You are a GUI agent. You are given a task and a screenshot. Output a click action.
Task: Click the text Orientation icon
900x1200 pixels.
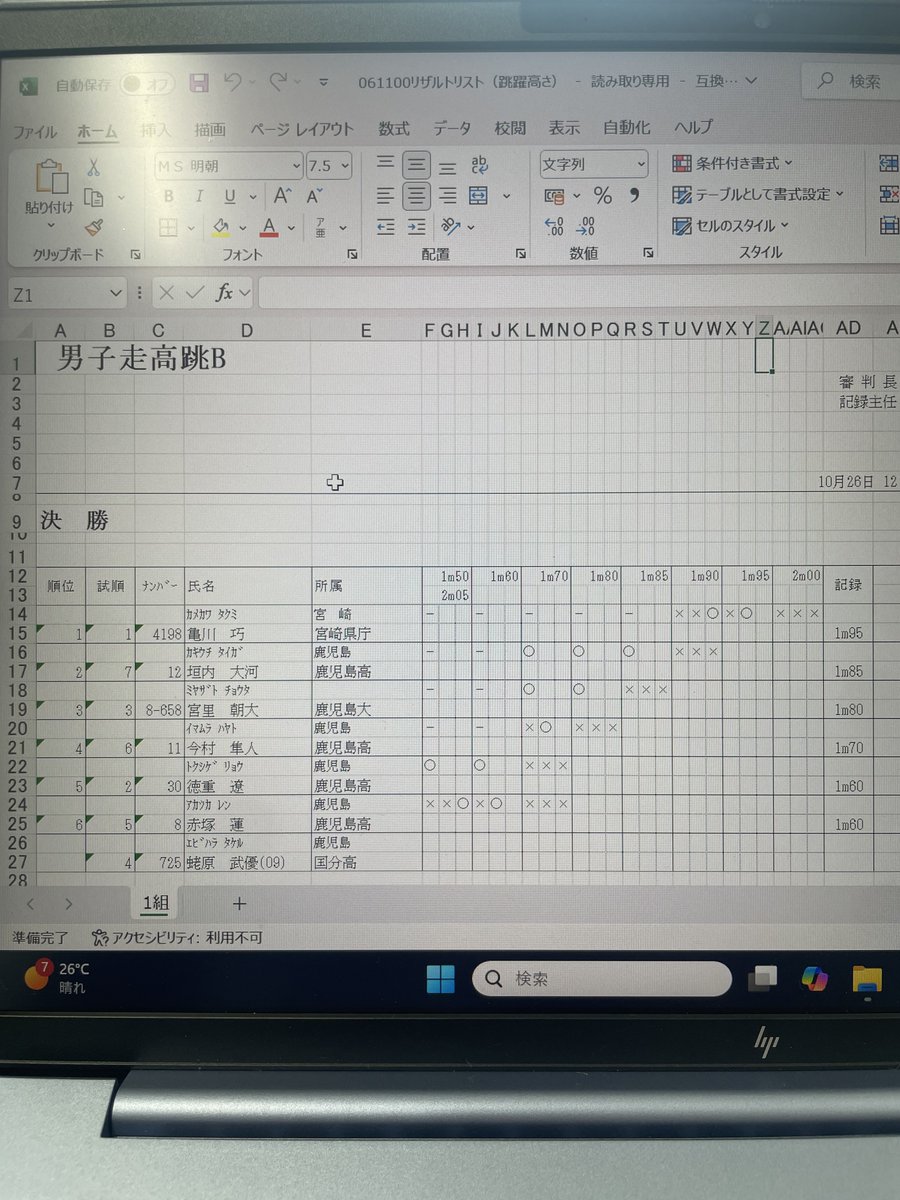[451, 227]
